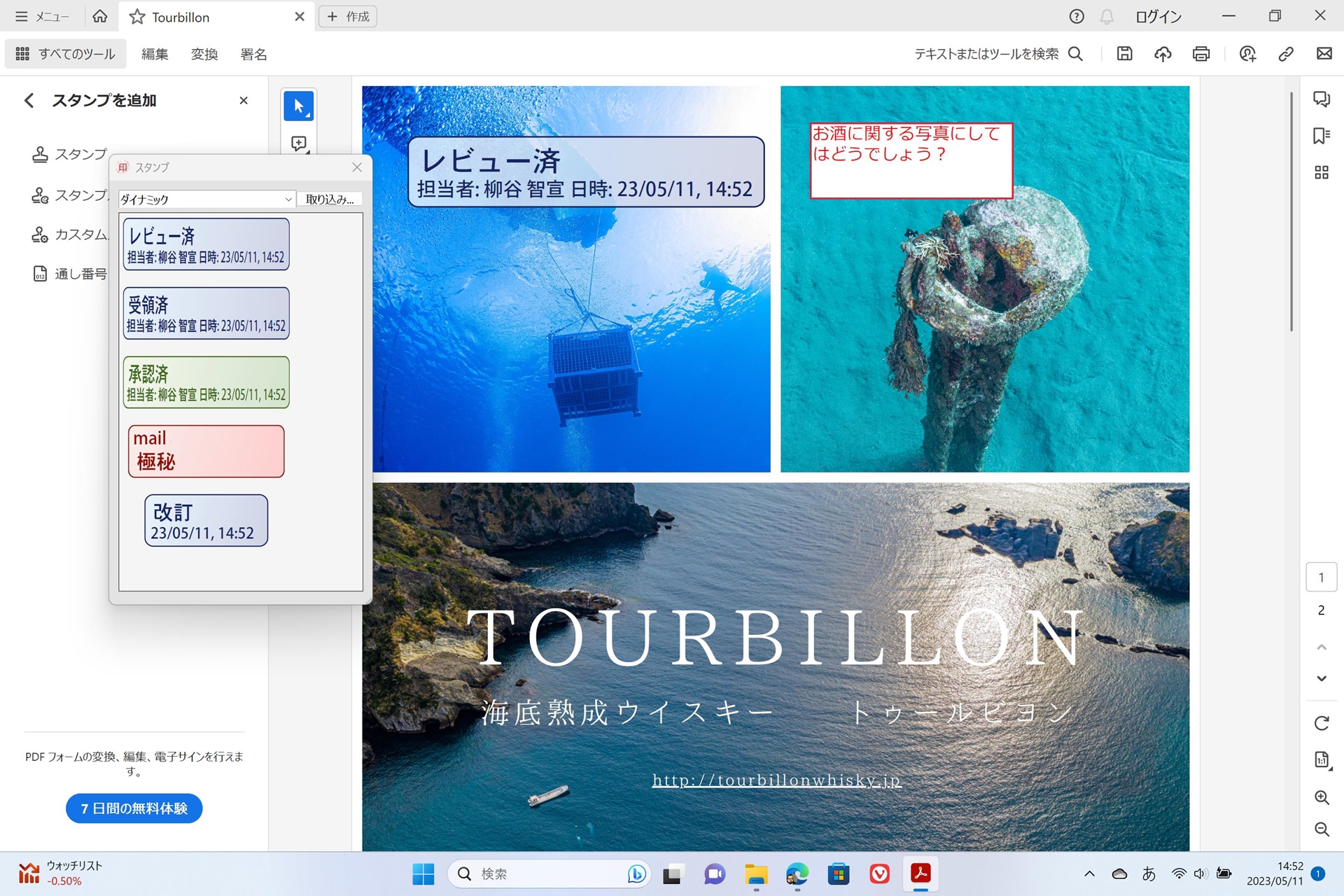The width and height of the screenshot is (1344, 896).
Task: Open the share link icon
Action: click(1286, 54)
